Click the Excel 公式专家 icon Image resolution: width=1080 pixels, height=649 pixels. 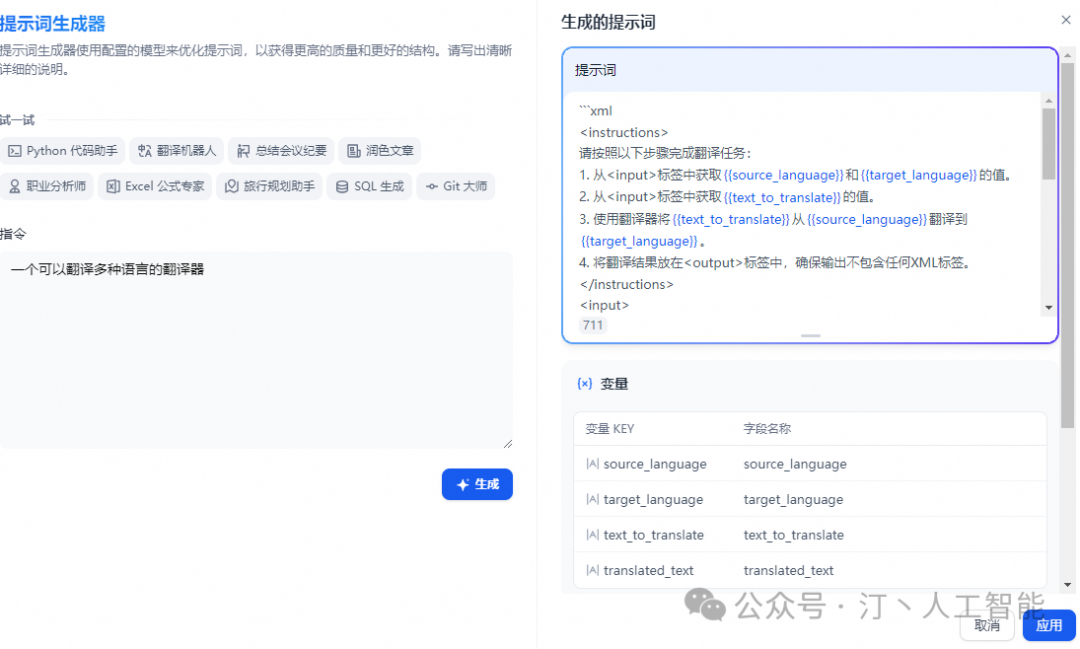[x=113, y=186]
